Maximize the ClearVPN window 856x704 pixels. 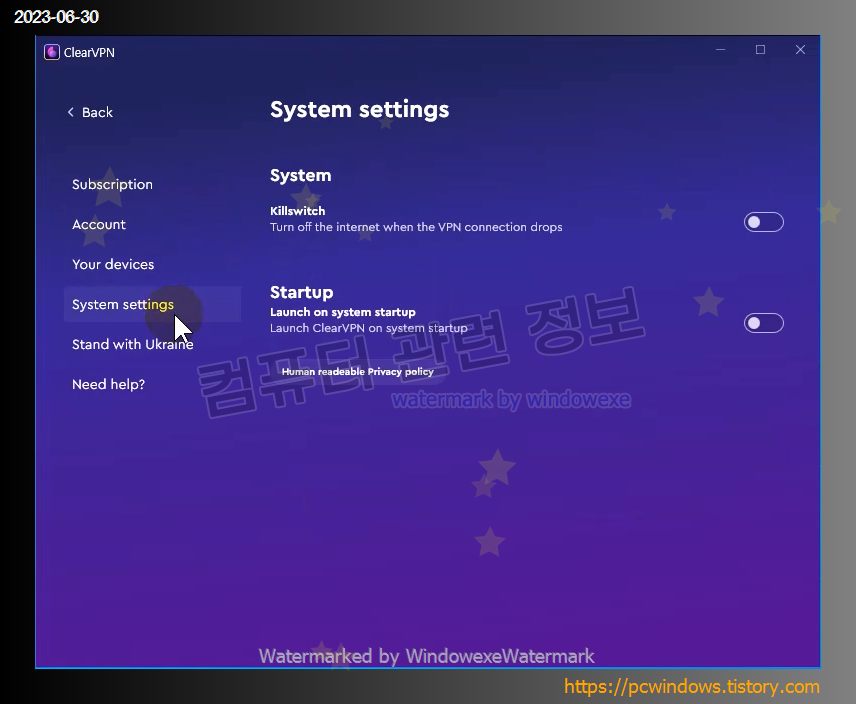(760, 50)
